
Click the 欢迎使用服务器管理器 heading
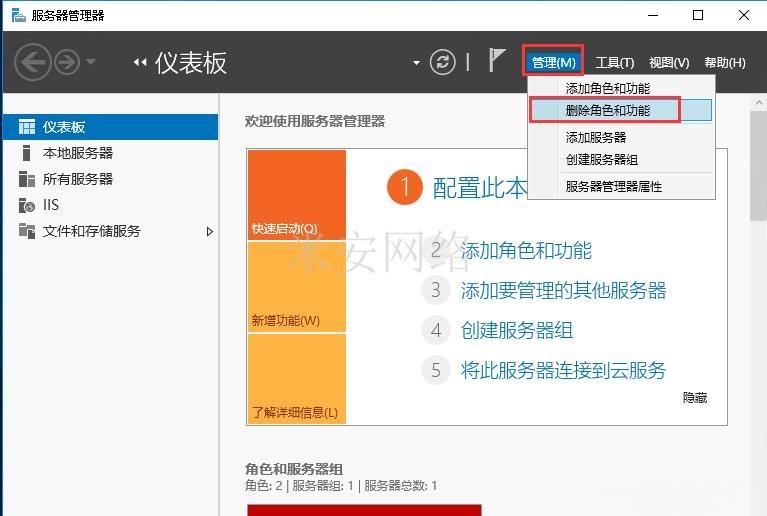(x=315, y=121)
